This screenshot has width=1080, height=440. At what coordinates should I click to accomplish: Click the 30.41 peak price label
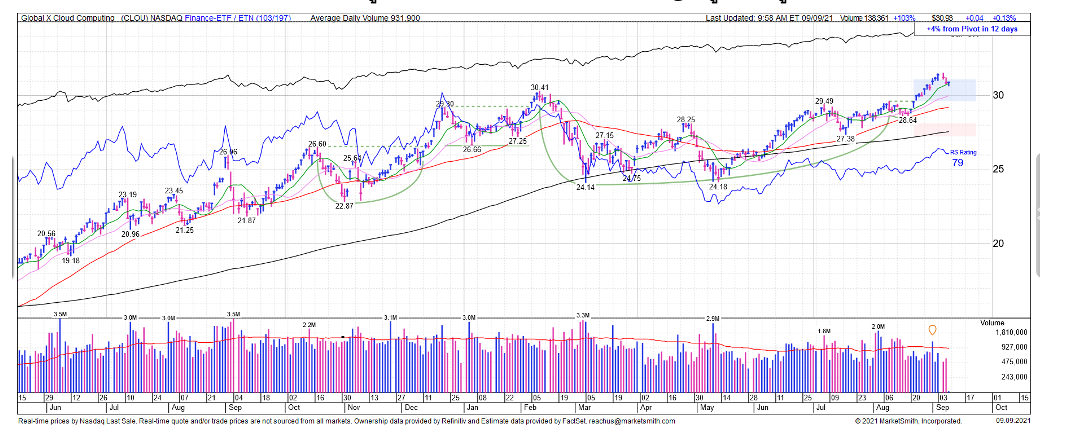tap(541, 87)
